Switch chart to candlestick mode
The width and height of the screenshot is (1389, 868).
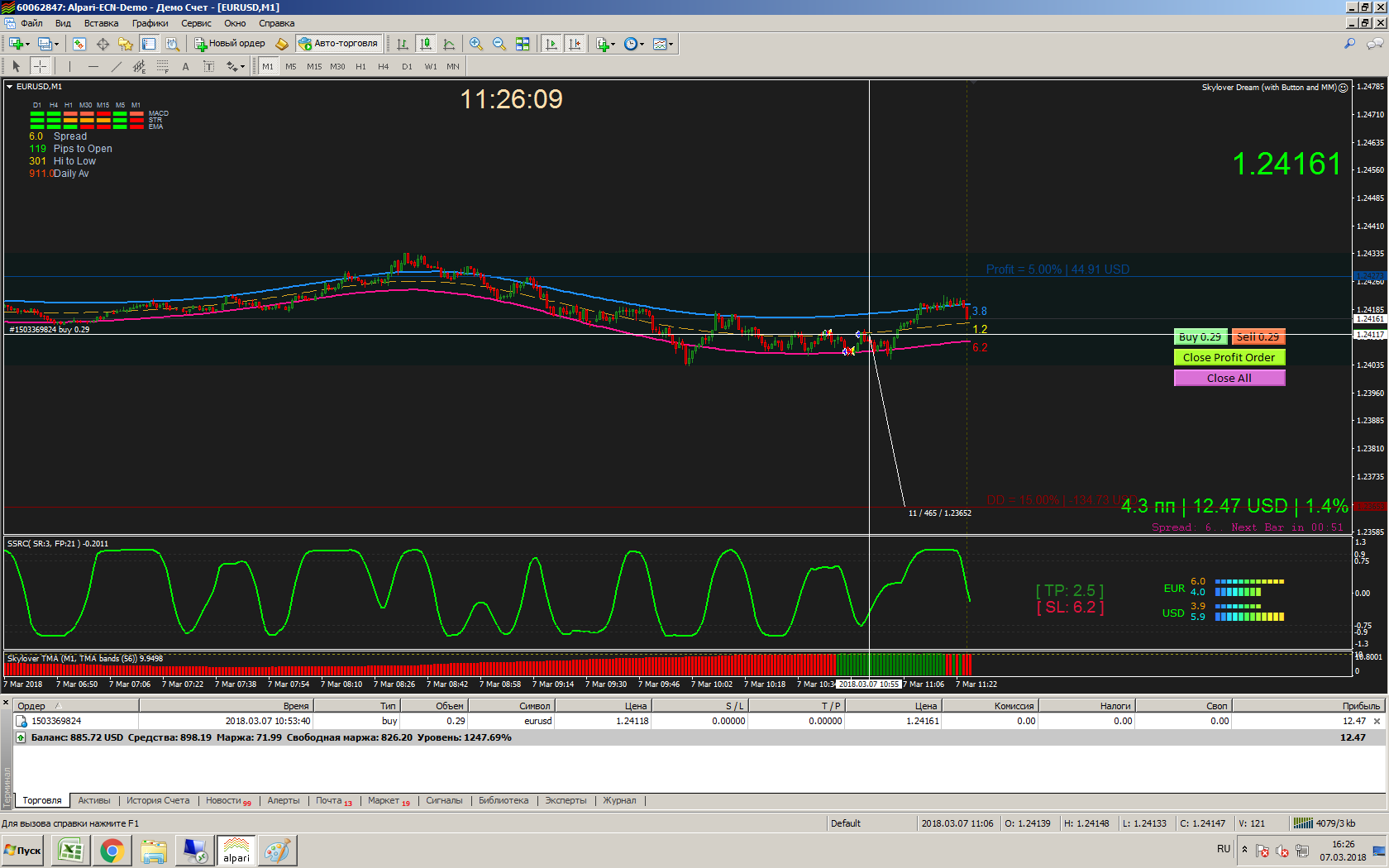[x=426, y=44]
